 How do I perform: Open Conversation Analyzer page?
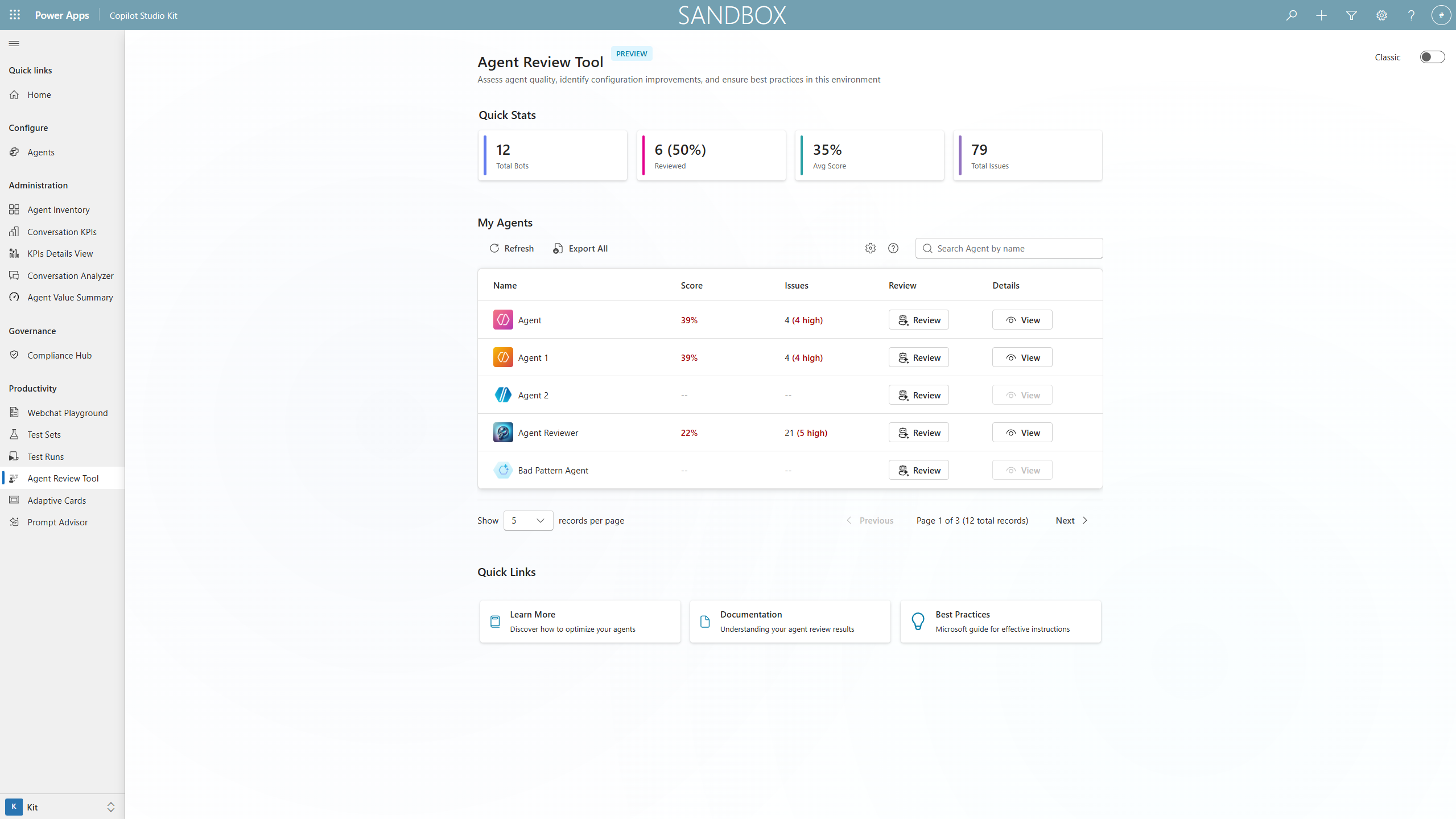(x=62, y=275)
